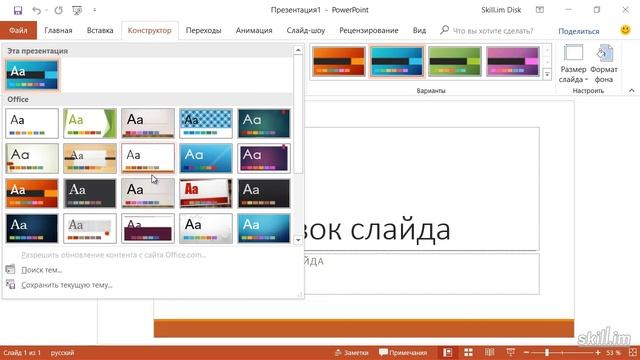Screen dimensions: 640x360
Task: Switch to Slide Sorter view icon
Action: (x=468, y=353)
